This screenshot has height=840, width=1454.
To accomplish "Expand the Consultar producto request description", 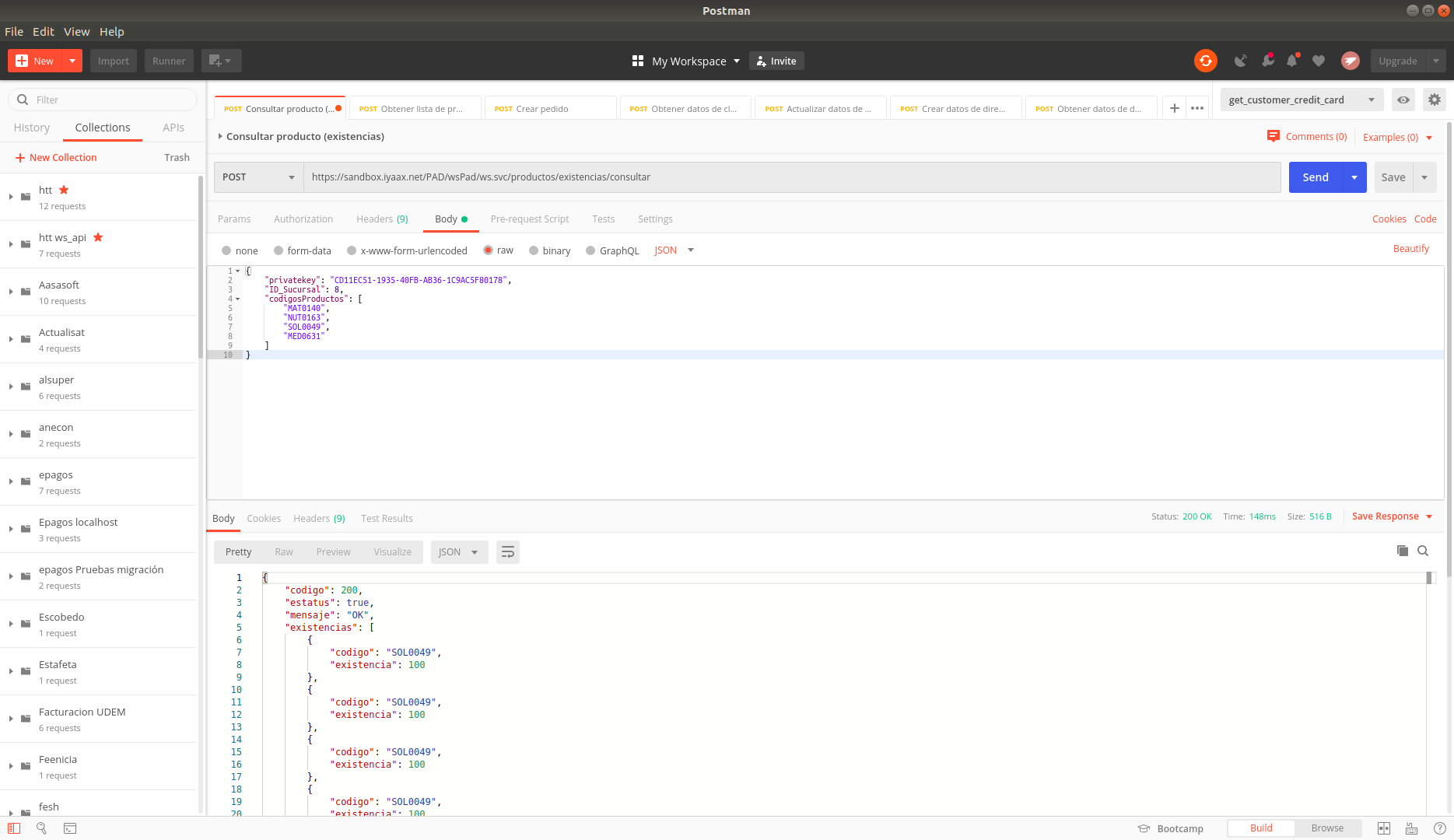I will coord(220,136).
